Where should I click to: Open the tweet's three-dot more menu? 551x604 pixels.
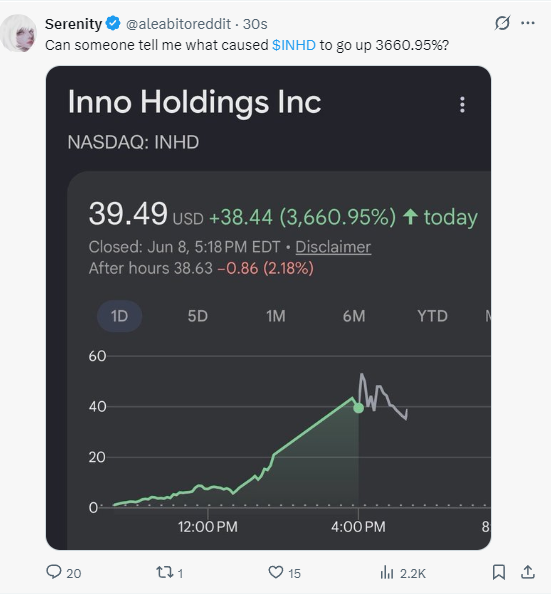pos(527,23)
